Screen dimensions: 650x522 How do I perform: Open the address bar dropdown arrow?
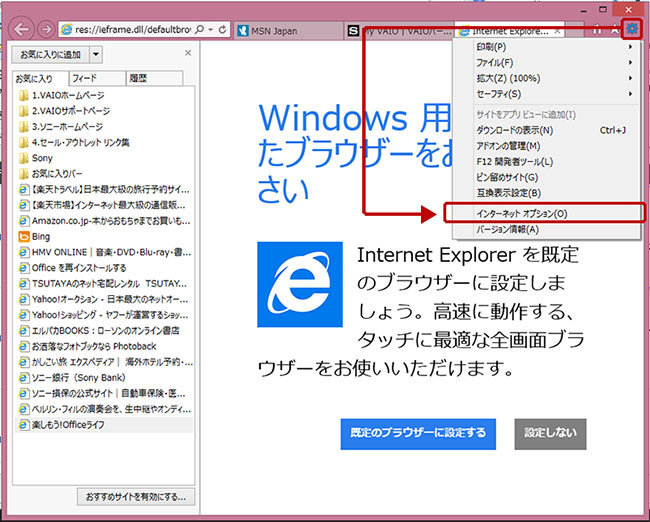pyautogui.click(x=211, y=29)
